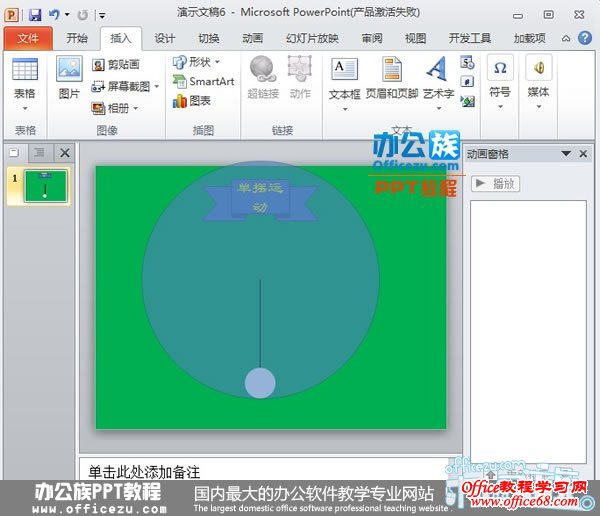Select the pale blue pendulum ball on slide
600x516 pixels.
click(260, 383)
